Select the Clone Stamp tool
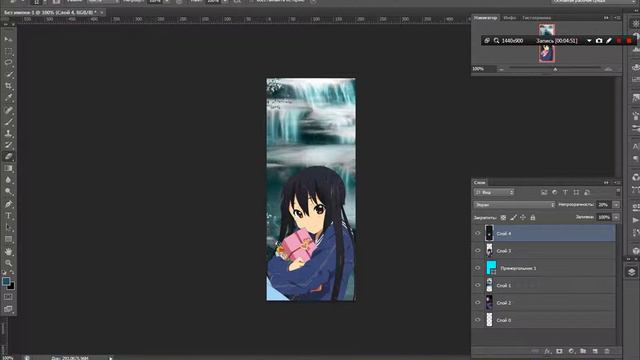Viewport: 640px width, 360px height. [8, 133]
